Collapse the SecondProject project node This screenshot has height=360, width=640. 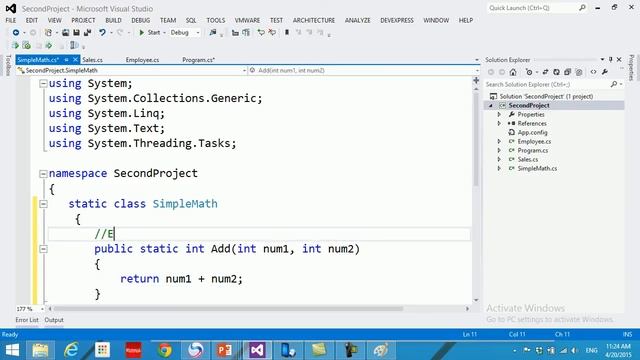(491, 105)
